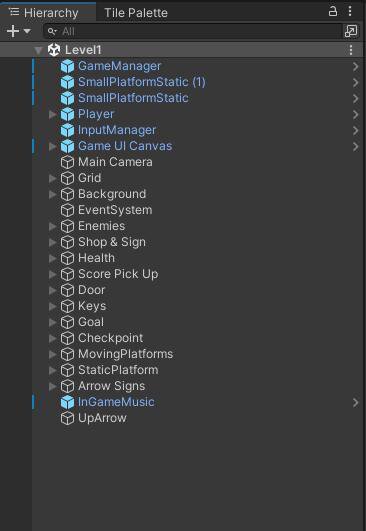
Task: Click the GameManager prefab cube icon
Action: (67, 66)
